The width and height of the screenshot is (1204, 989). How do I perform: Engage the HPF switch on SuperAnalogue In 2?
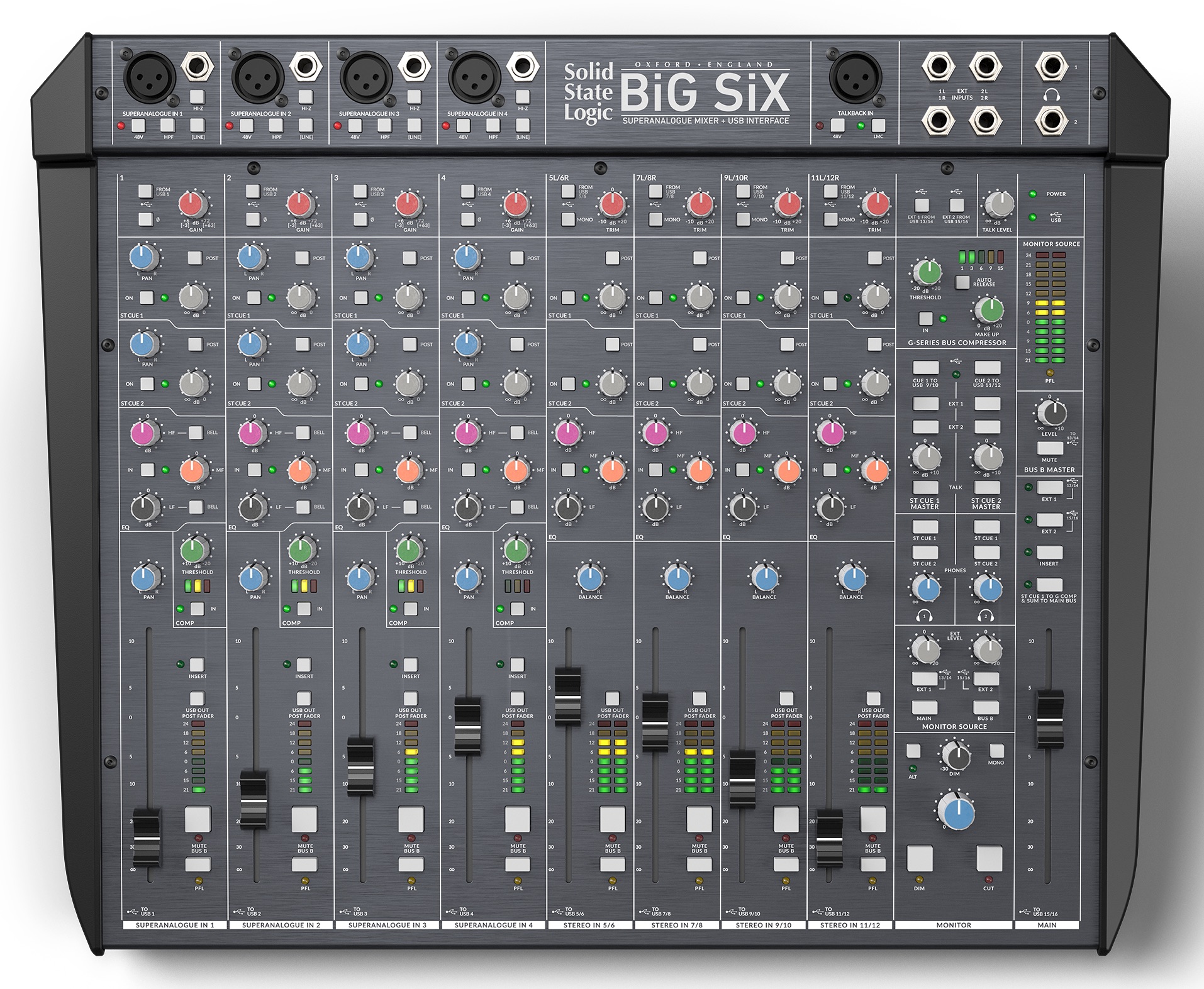pos(276,126)
